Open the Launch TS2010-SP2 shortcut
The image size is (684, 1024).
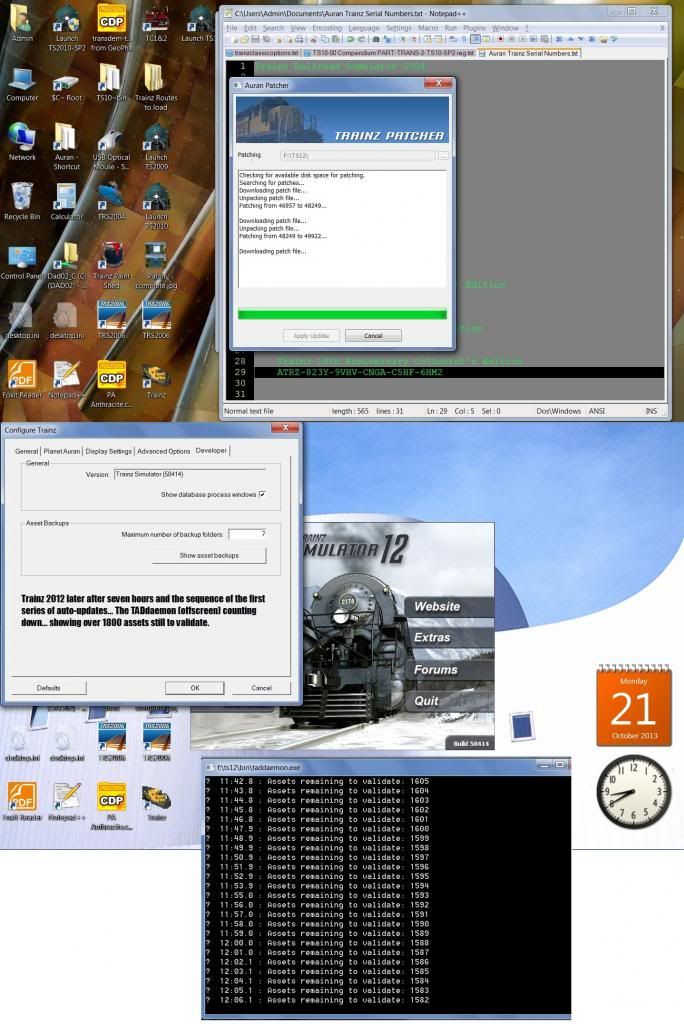pyautogui.click(x=67, y=28)
